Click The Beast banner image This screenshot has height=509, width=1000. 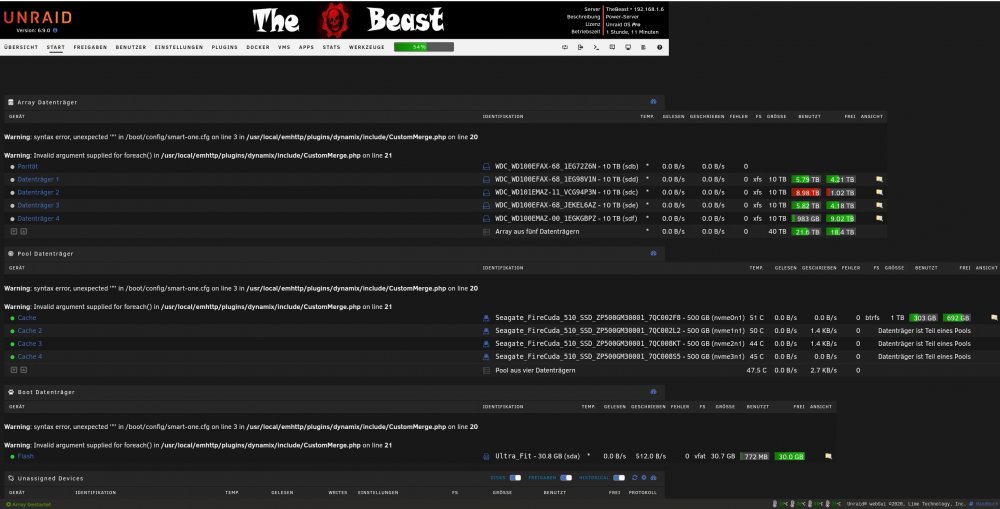coord(348,20)
